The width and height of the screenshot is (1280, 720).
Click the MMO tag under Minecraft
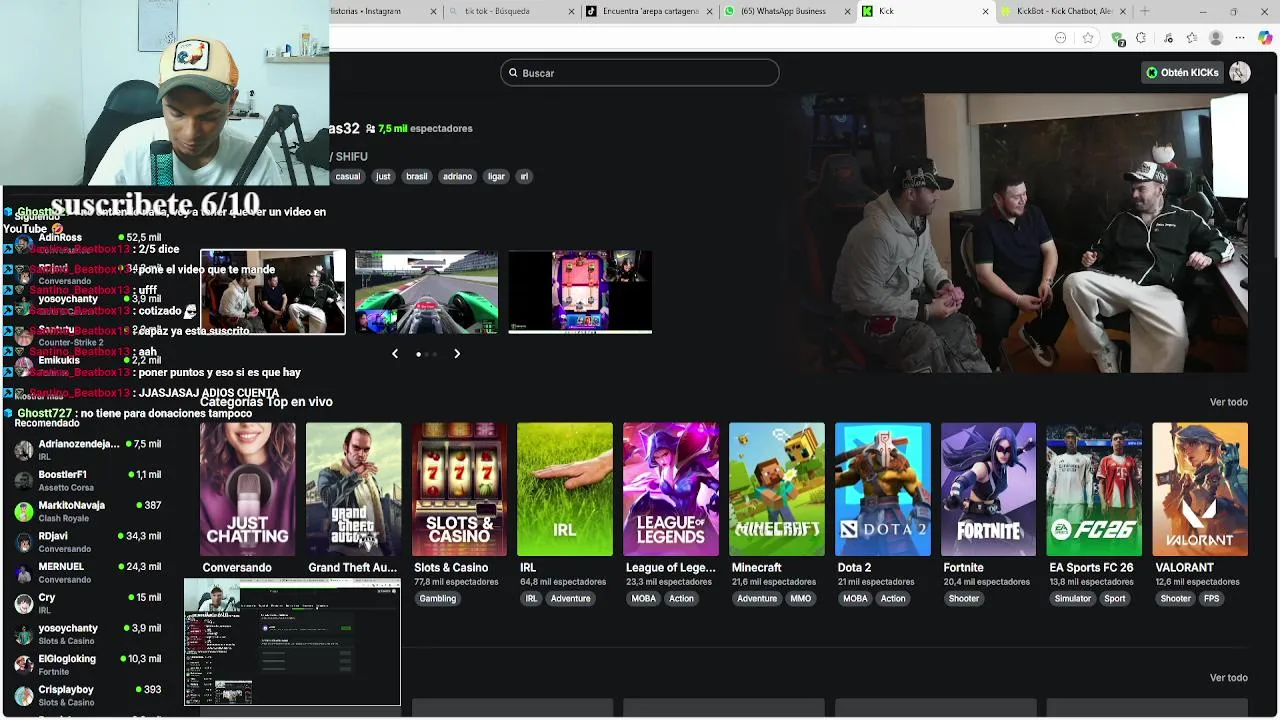801,599
